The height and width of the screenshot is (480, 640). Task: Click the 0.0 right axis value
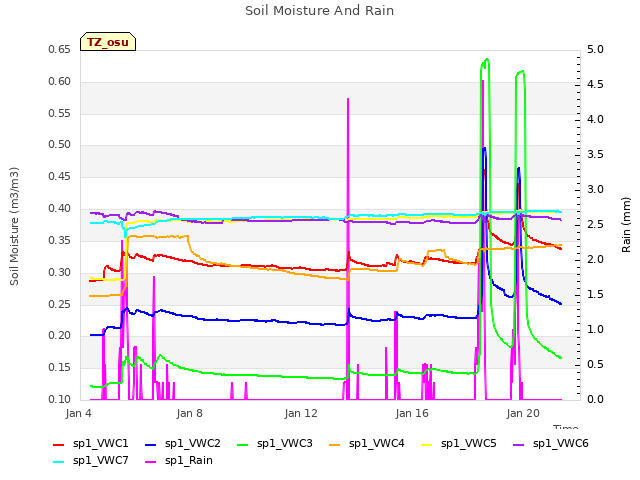click(595, 399)
